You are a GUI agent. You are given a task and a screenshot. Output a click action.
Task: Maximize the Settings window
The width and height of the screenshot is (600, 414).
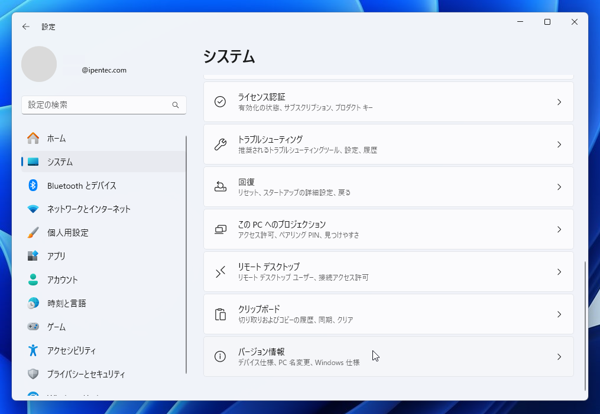547,22
